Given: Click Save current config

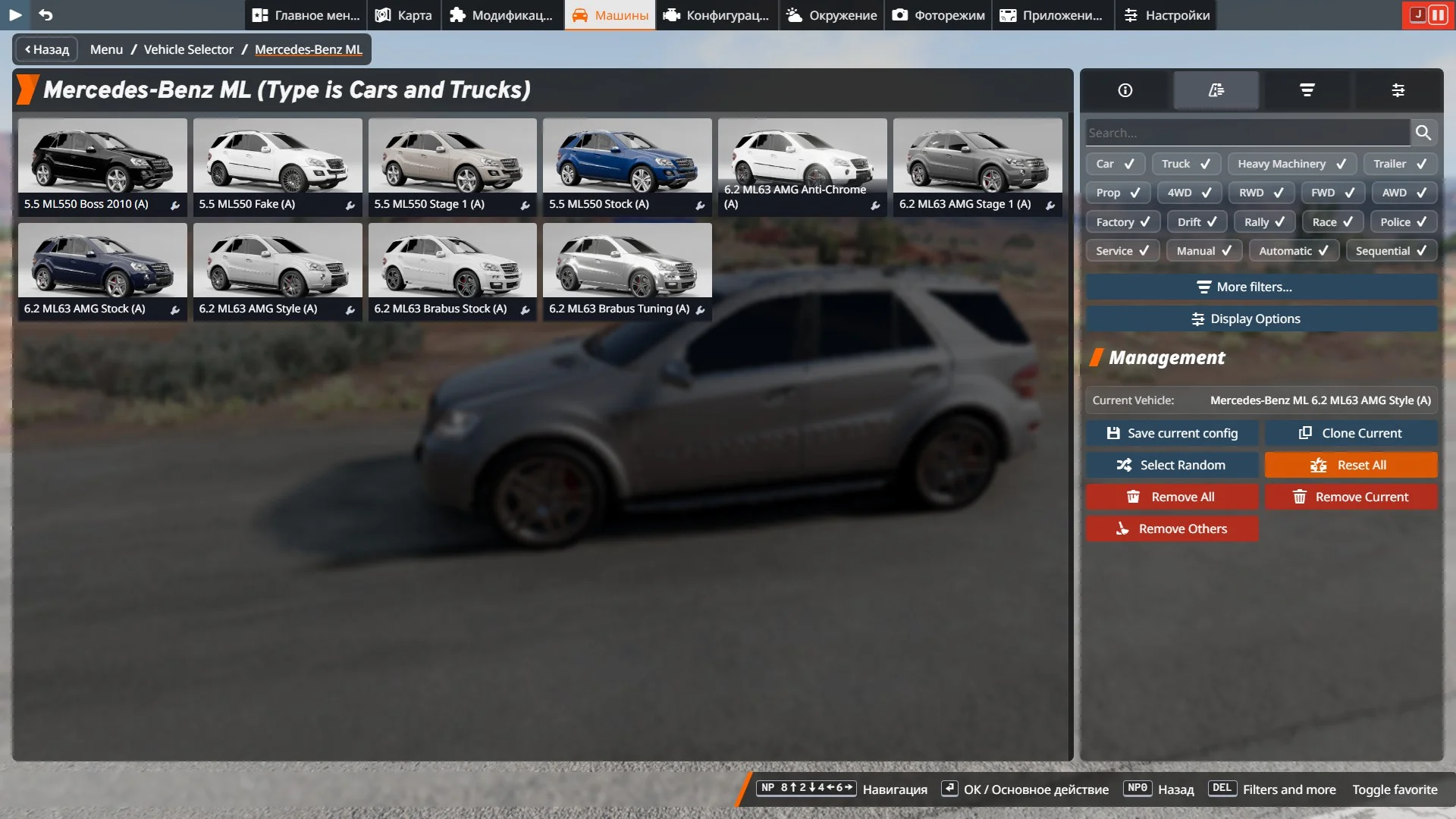Looking at the screenshot, I should pos(1172,433).
